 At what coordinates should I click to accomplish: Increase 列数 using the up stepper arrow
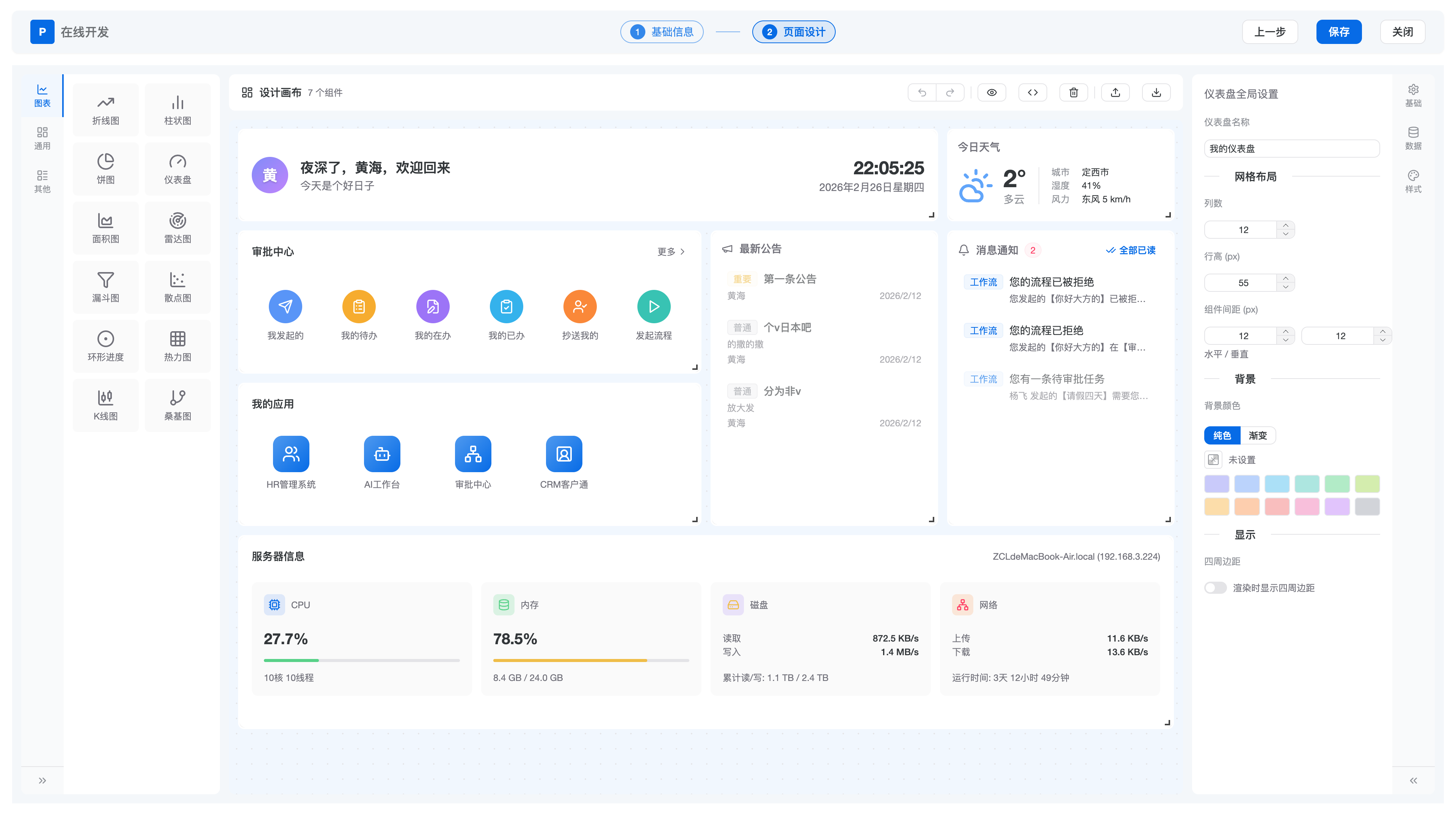1285,225
